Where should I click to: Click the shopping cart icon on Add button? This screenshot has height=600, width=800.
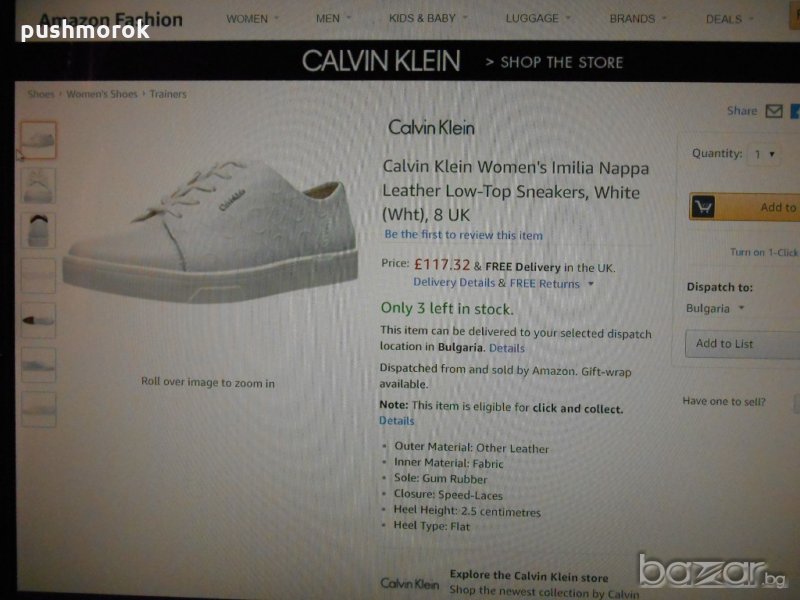[x=703, y=207]
